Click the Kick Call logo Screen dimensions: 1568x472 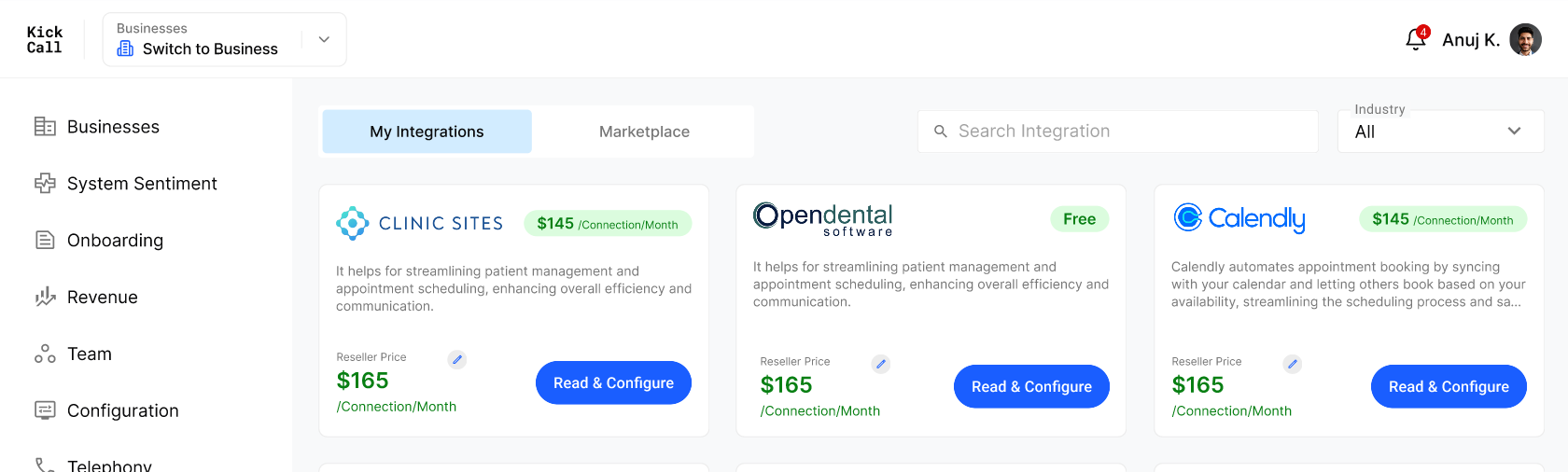44,39
